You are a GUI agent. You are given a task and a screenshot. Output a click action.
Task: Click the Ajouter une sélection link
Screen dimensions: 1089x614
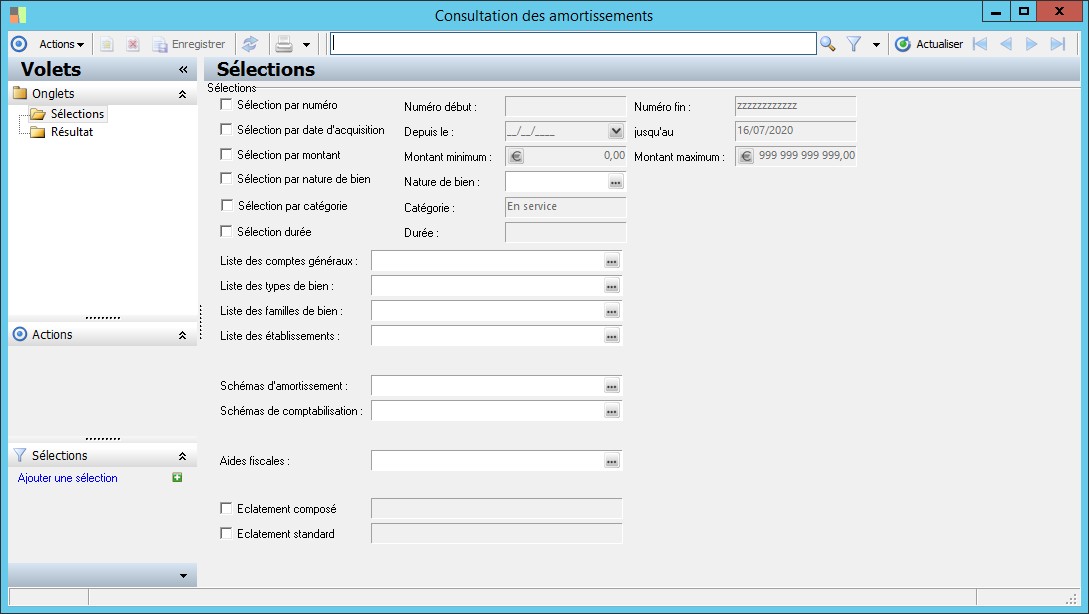[68, 478]
